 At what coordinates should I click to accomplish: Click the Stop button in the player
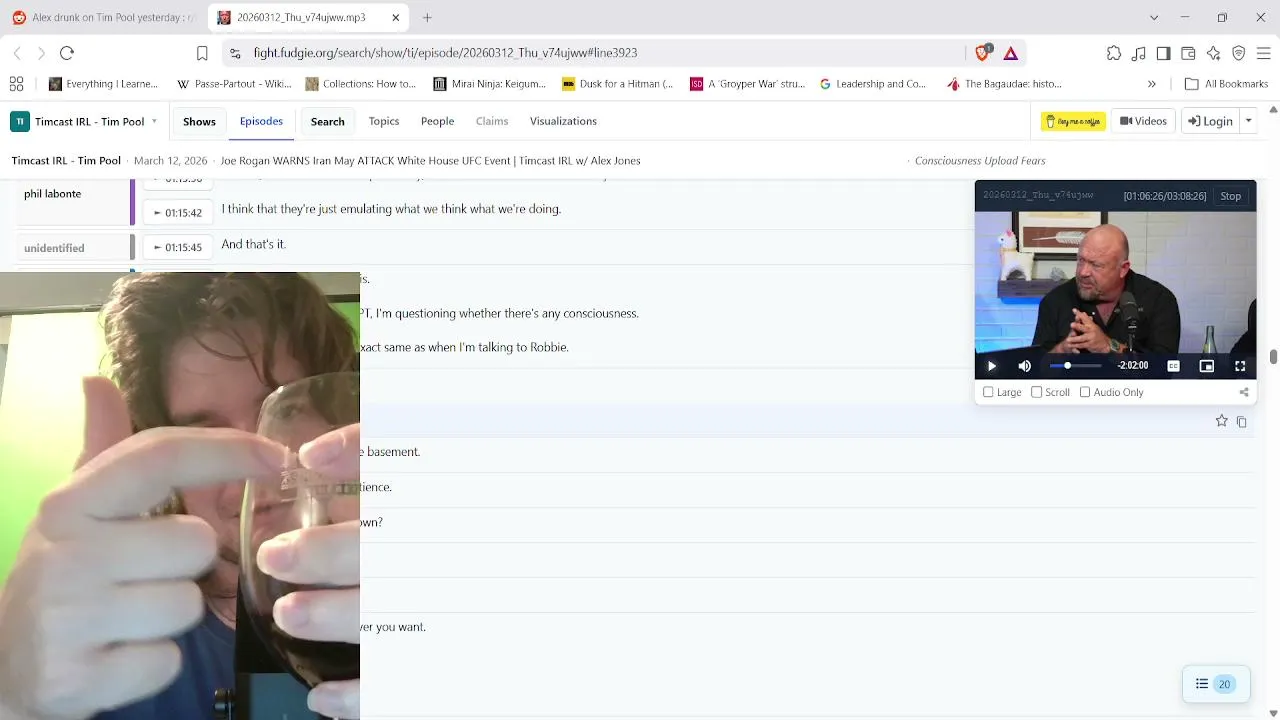[x=1230, y=196]
